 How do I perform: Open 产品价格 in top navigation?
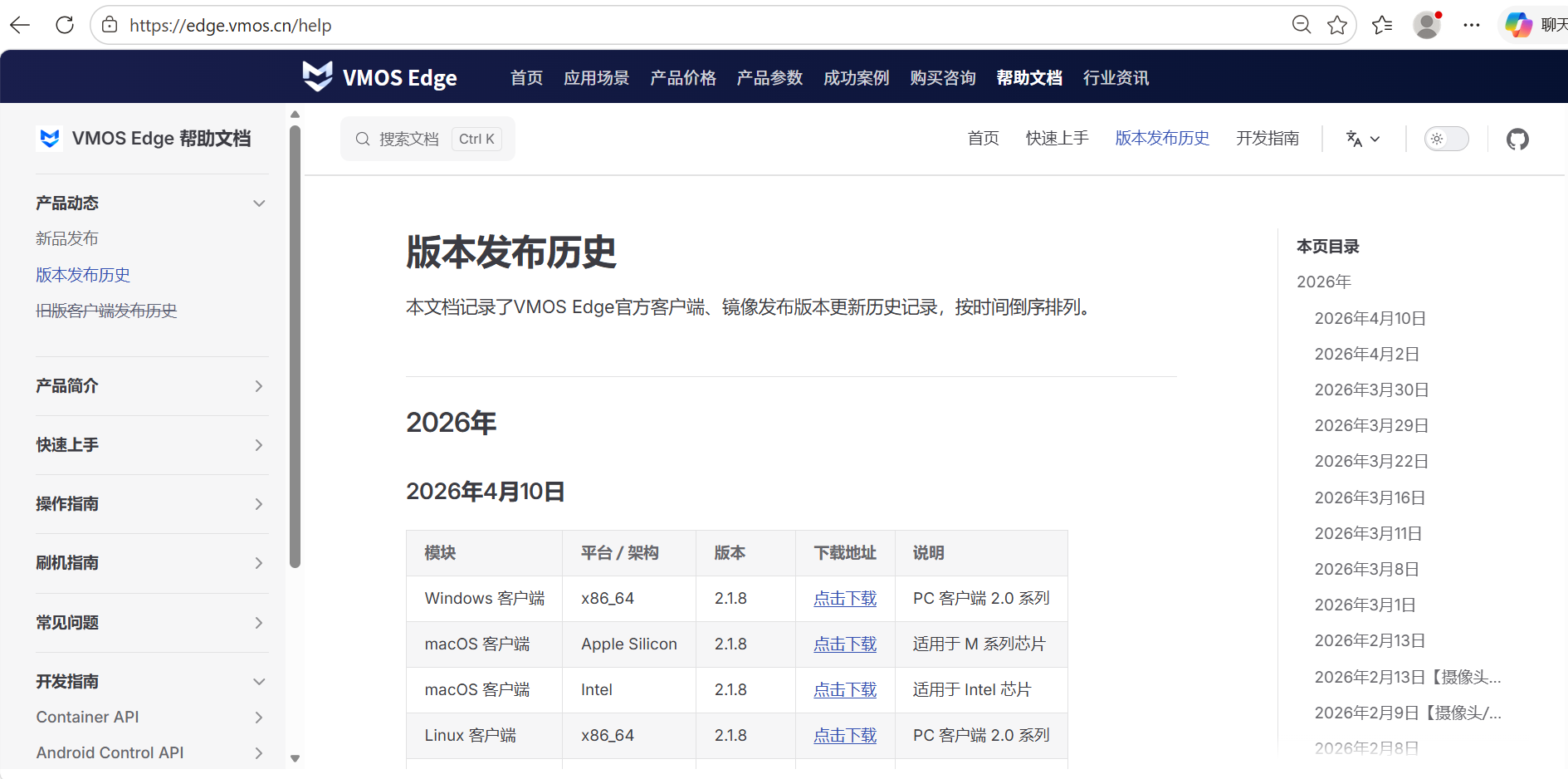[682, 77]
